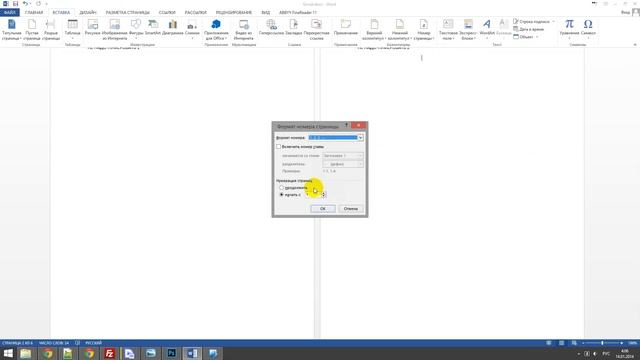Switch to the ВИД tab

(266, 13)
